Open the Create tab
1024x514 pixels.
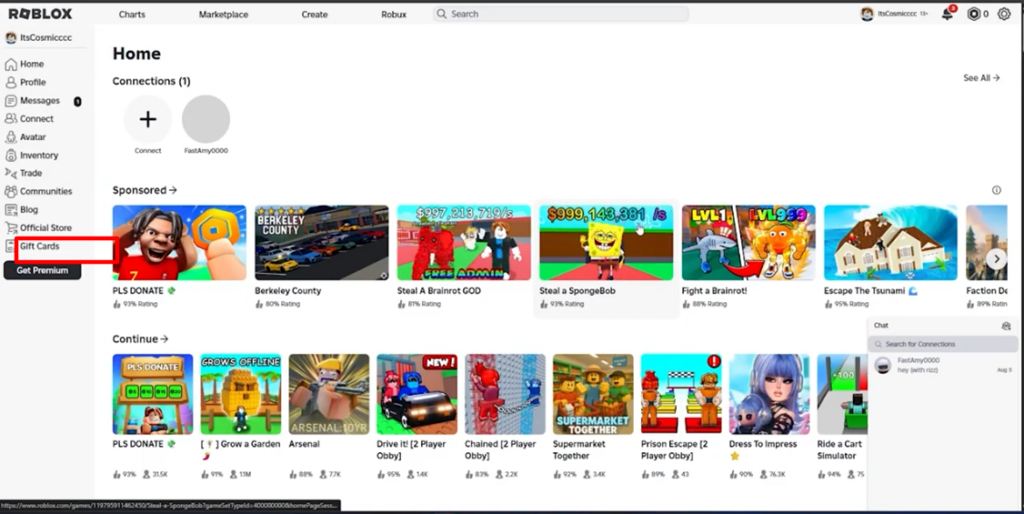314,14
